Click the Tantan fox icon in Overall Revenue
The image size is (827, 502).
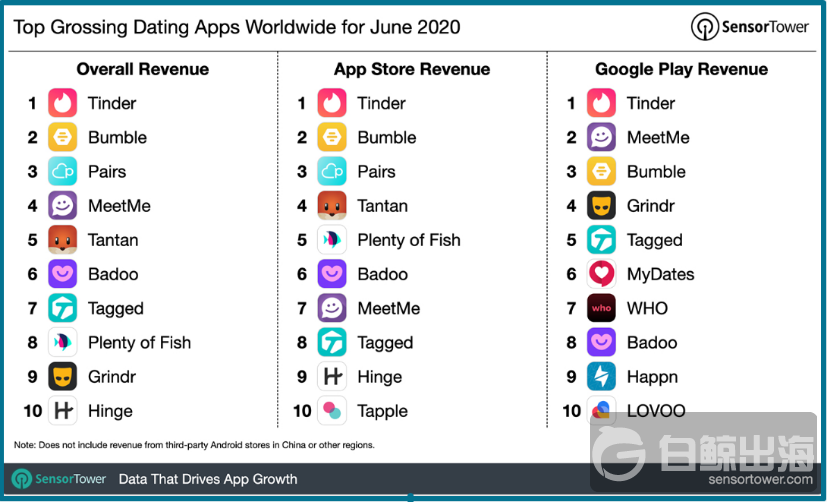(x=62, y=240)
